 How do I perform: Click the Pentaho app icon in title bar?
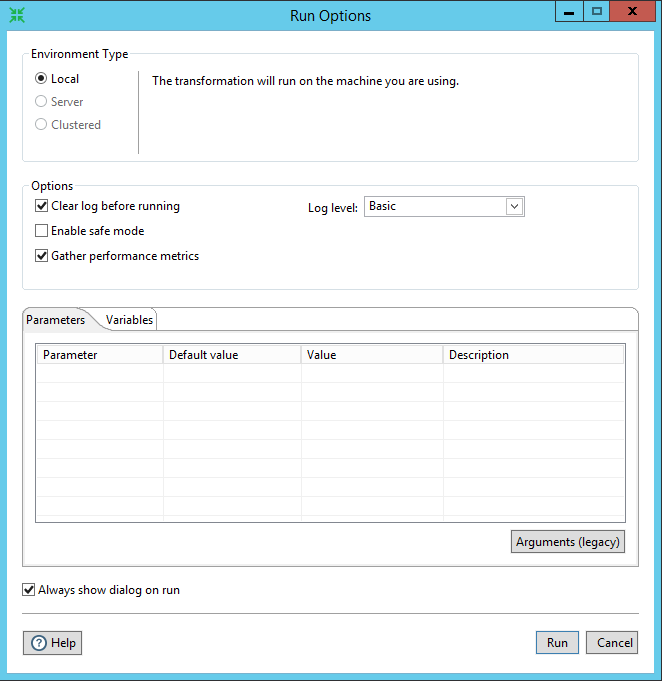click(x=16, y=15)
